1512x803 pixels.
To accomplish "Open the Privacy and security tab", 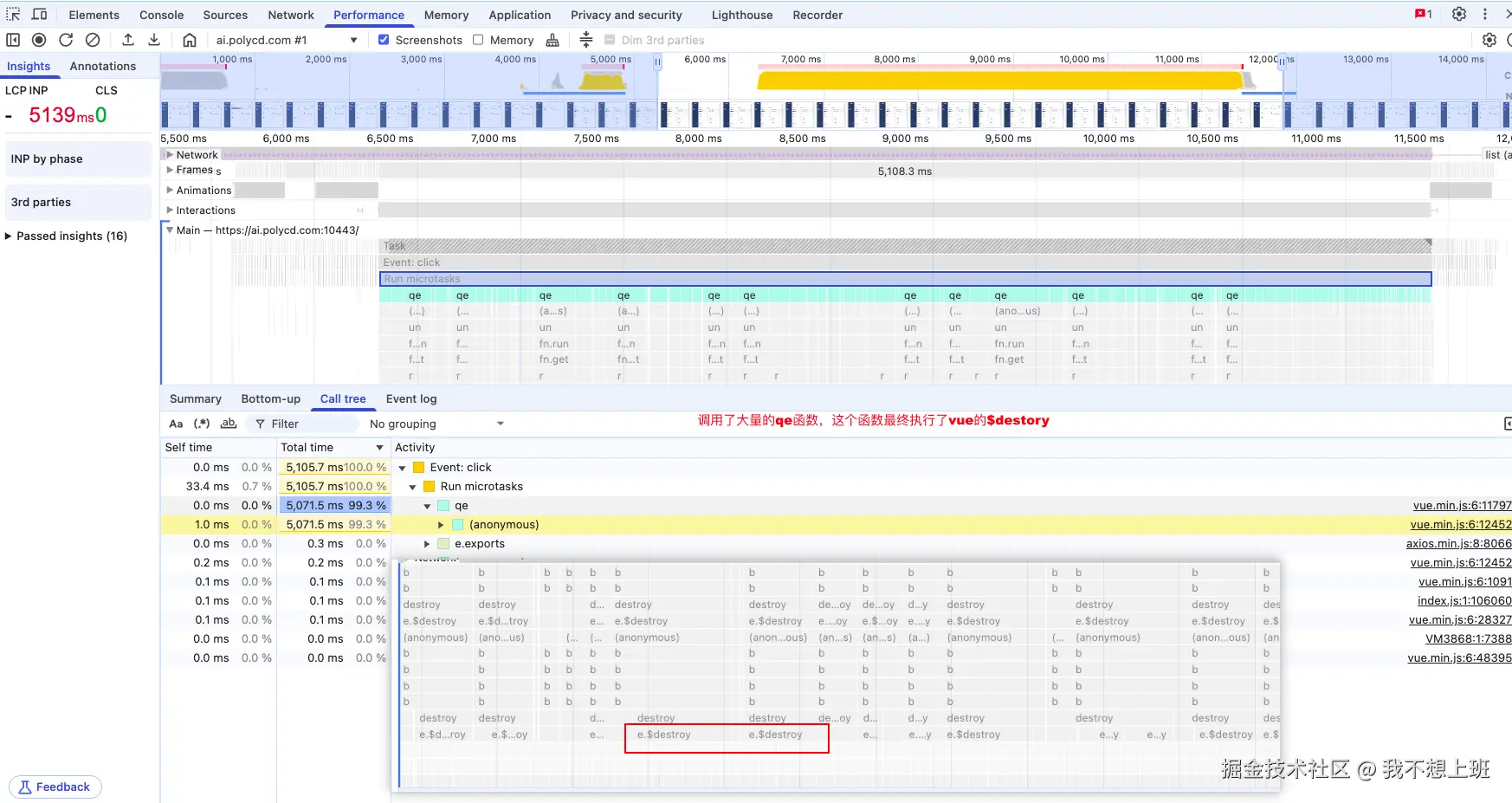I will tap(626, 15).
